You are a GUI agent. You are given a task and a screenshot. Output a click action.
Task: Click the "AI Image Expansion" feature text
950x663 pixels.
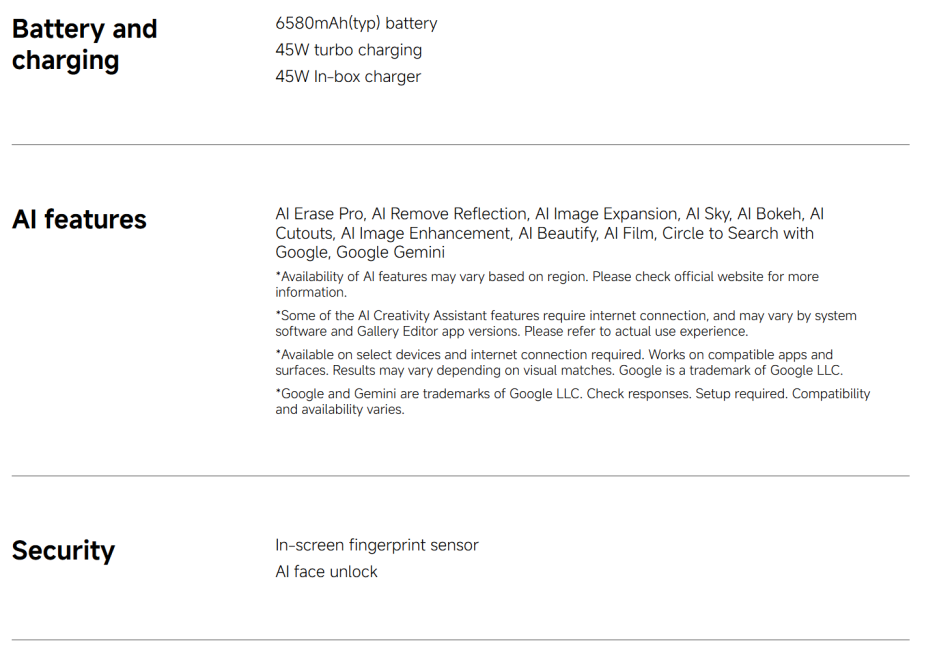(x=605, y=214)
